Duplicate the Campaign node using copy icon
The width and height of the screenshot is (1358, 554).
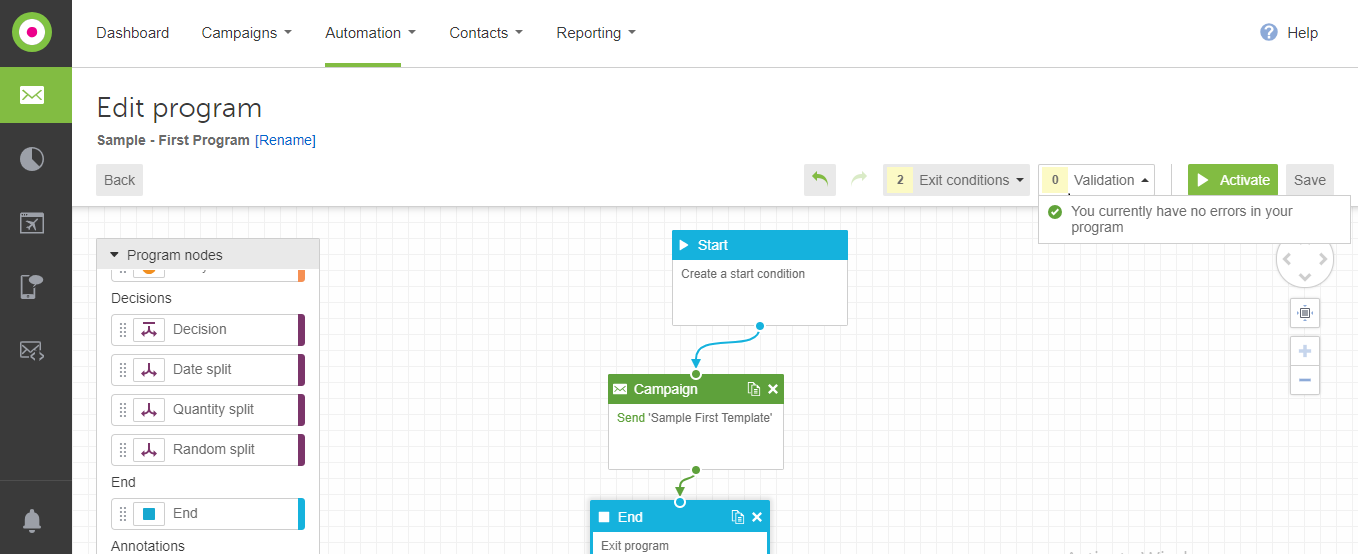754,389
